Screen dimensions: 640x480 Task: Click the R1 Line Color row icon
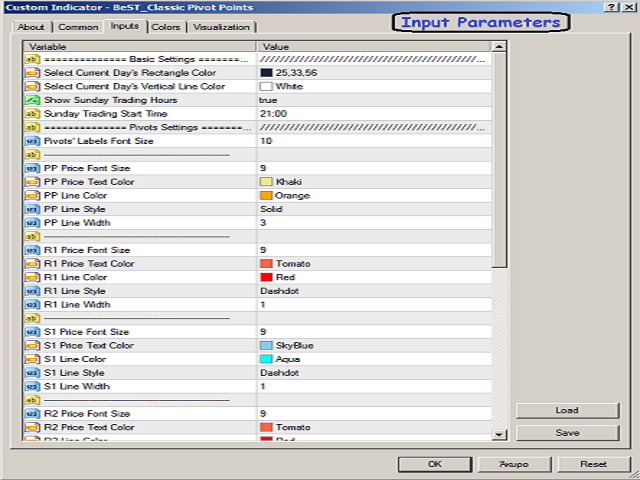point(32,278)
